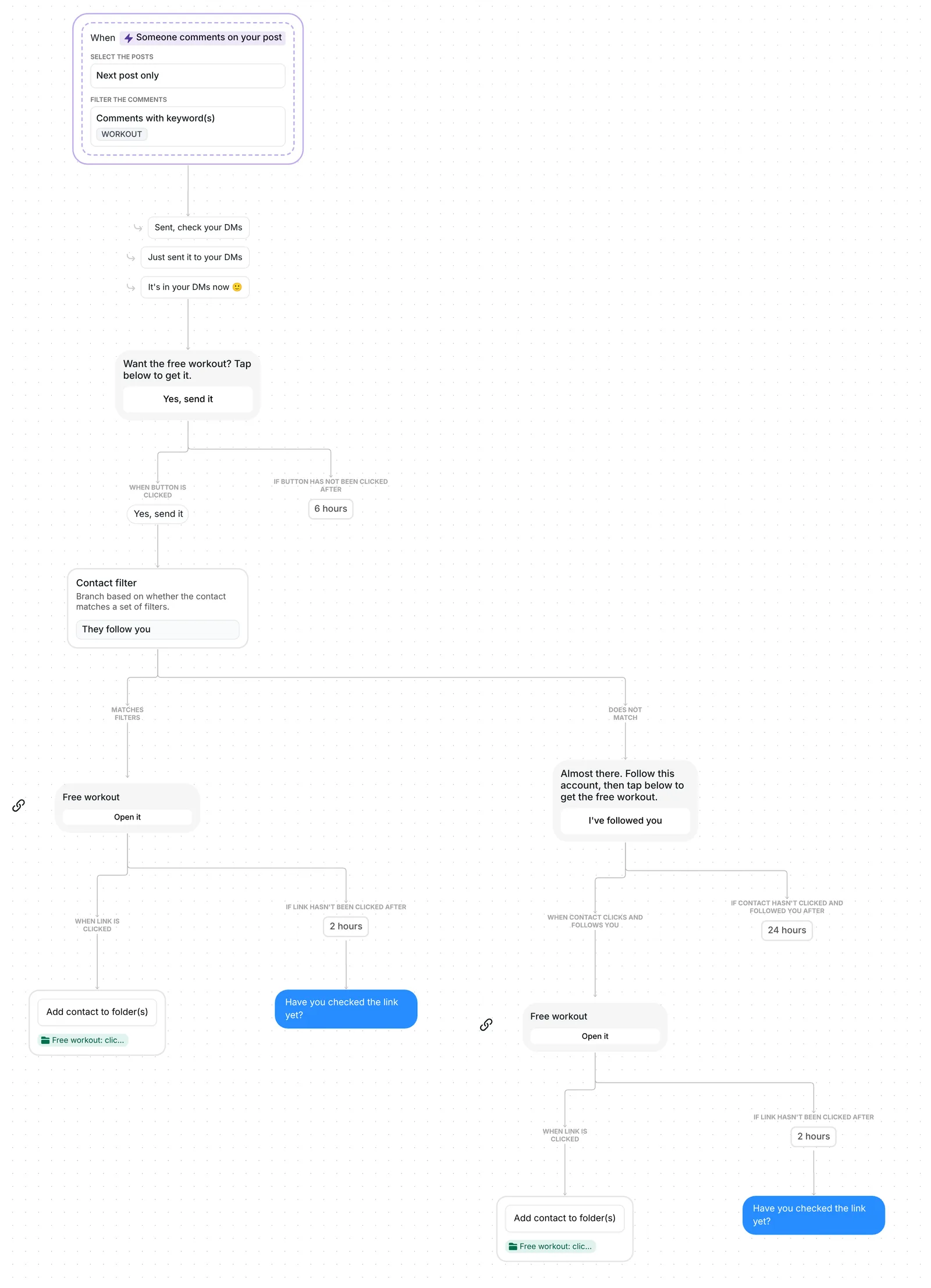Select the Contact filter node title

106,583
